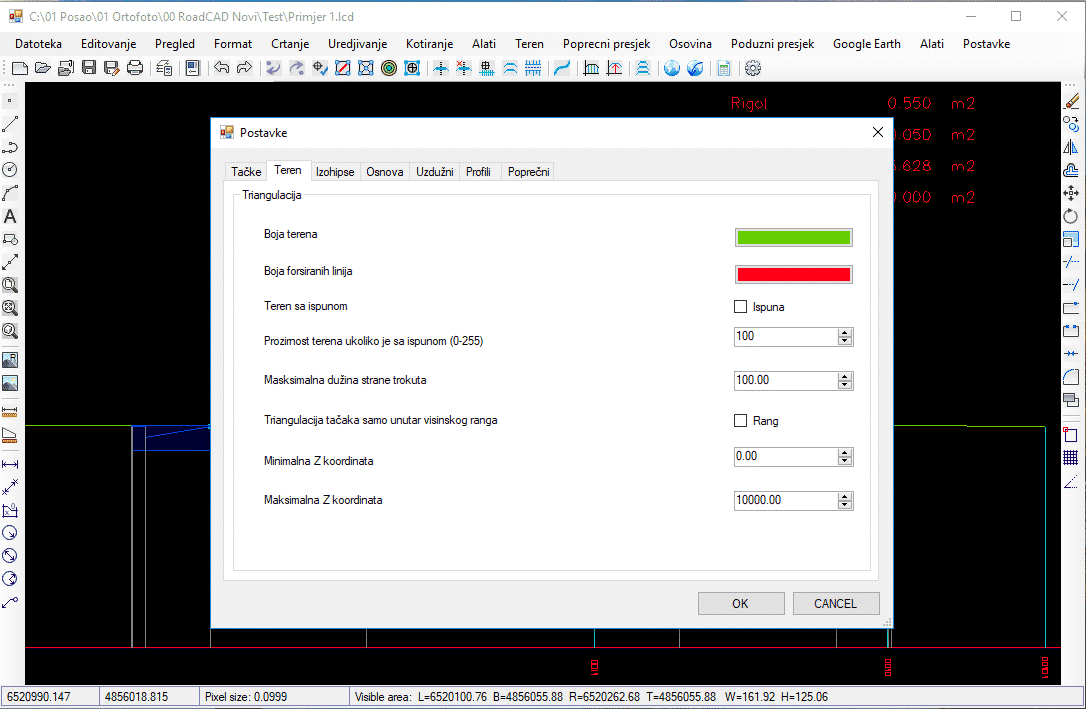Image resolution: width=1086 pixels, height=709 pixels.
Task: Select the rotate tool in right toolbar
Action: 1071,216
